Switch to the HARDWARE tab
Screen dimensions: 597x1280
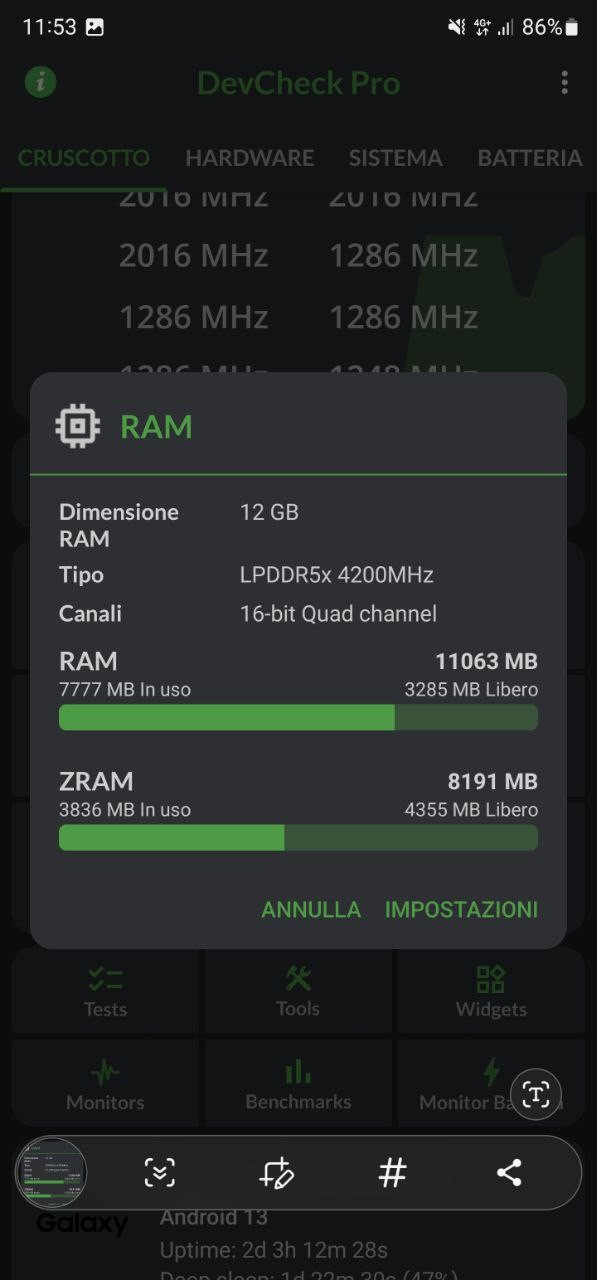(250, 158)
